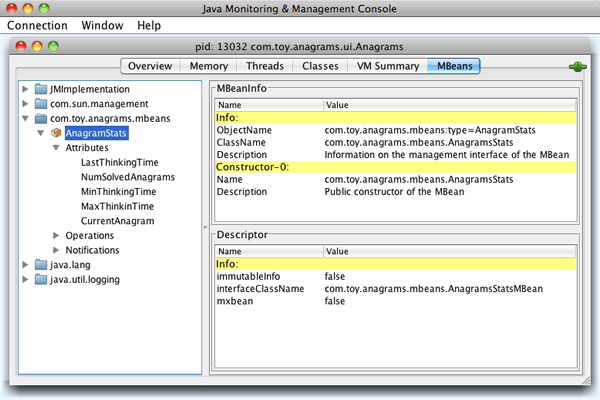Expand the java.lang tree node
The image size is (600, 400).
point(25,265)
